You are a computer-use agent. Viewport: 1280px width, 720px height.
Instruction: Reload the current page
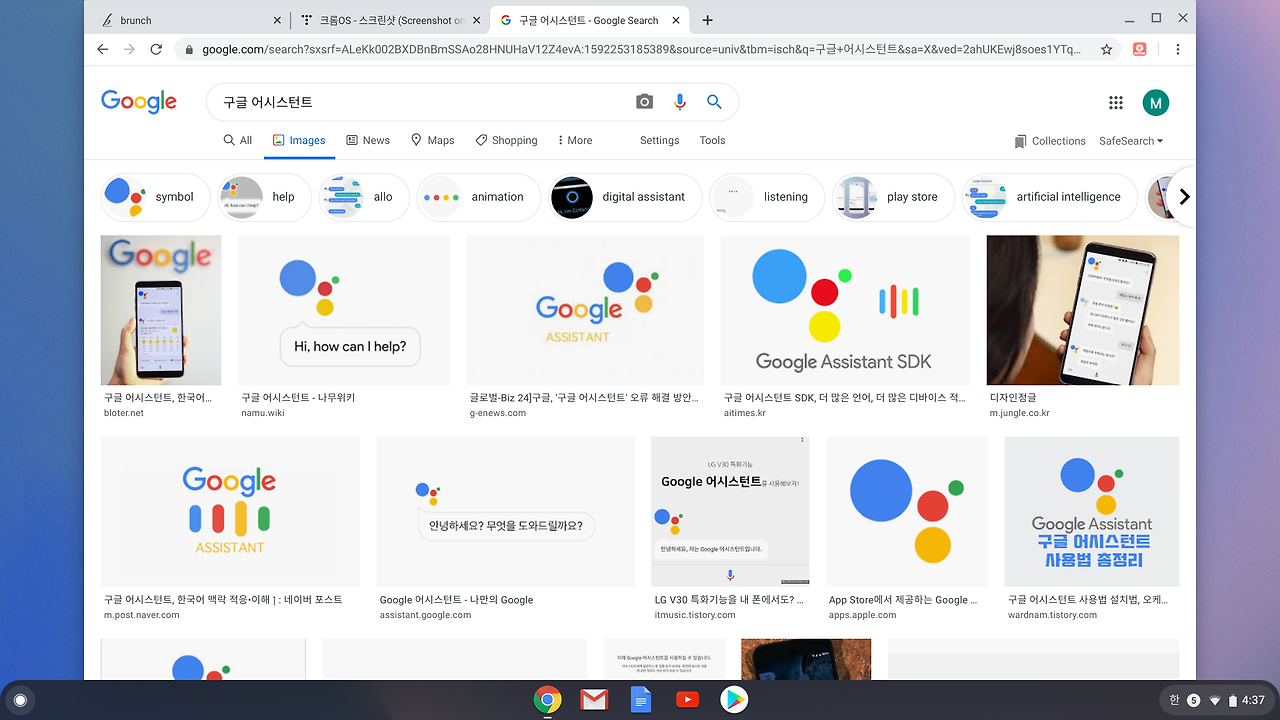[156, 49]
